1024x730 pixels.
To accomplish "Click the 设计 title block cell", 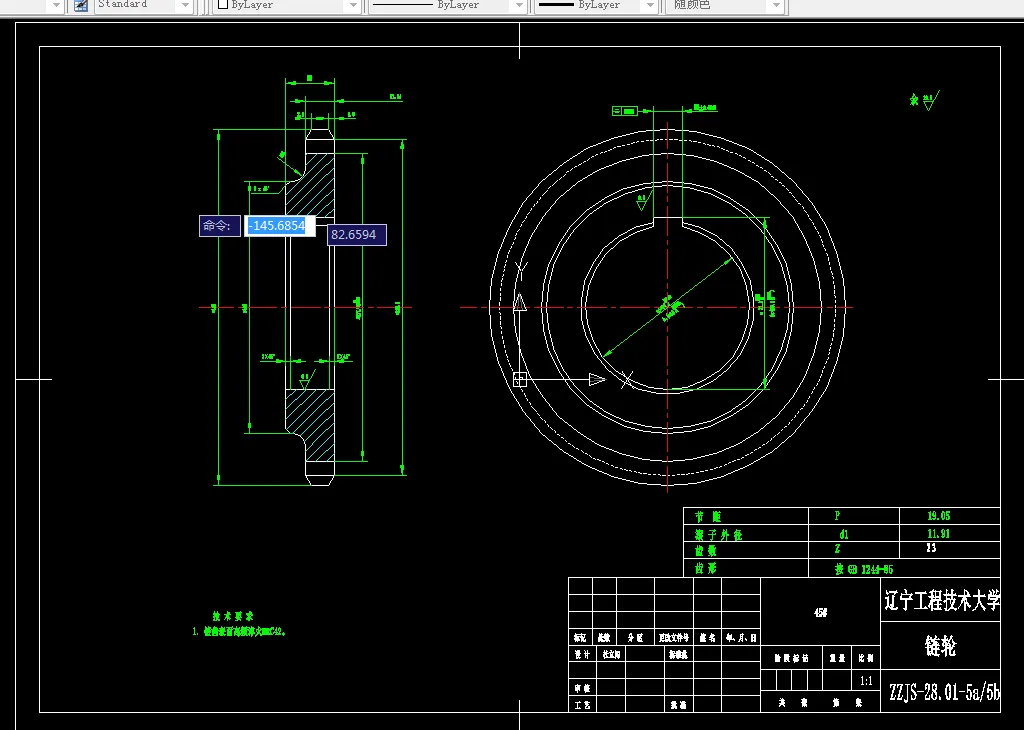I will pos(581,654).
